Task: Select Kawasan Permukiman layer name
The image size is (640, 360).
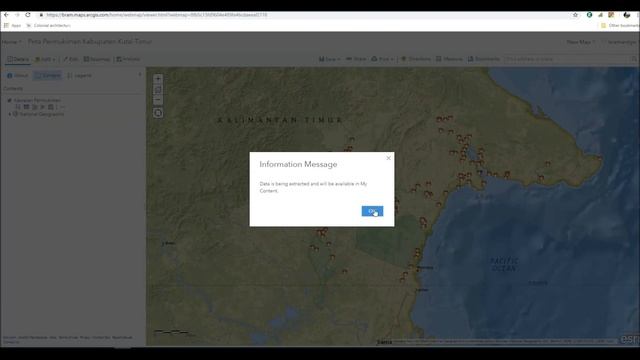Action: click(37, 100)
